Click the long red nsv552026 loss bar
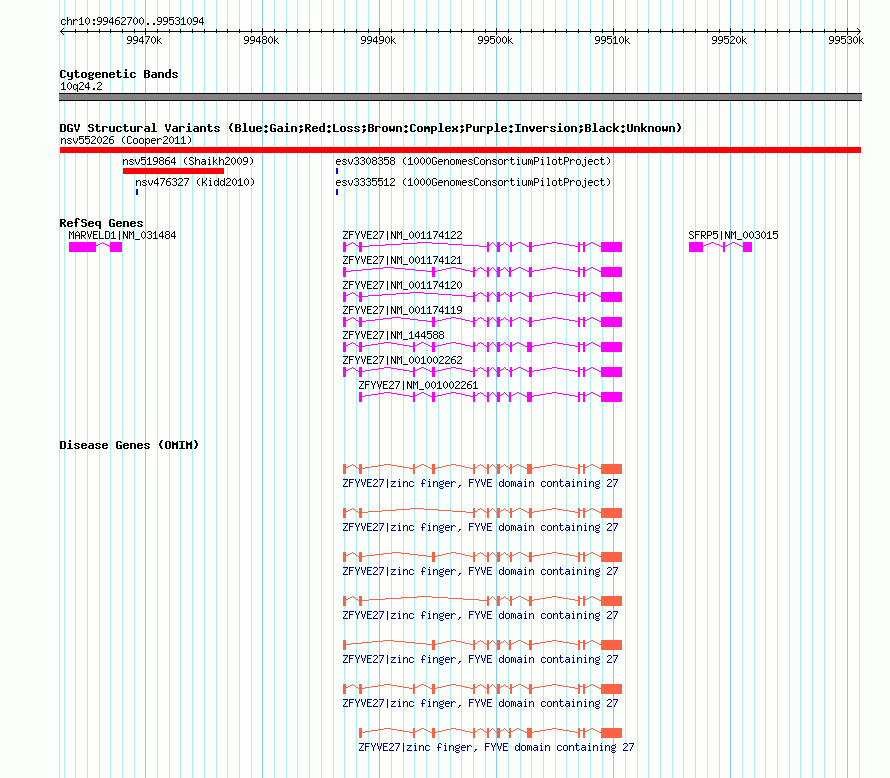The image size is (890, 778). 460,150
